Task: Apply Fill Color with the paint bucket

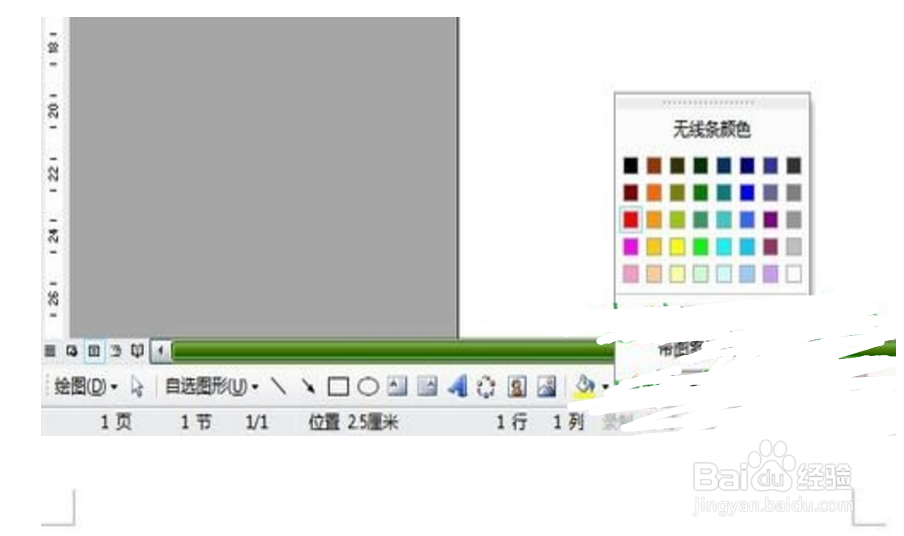Action: click(x=585, y=386)
